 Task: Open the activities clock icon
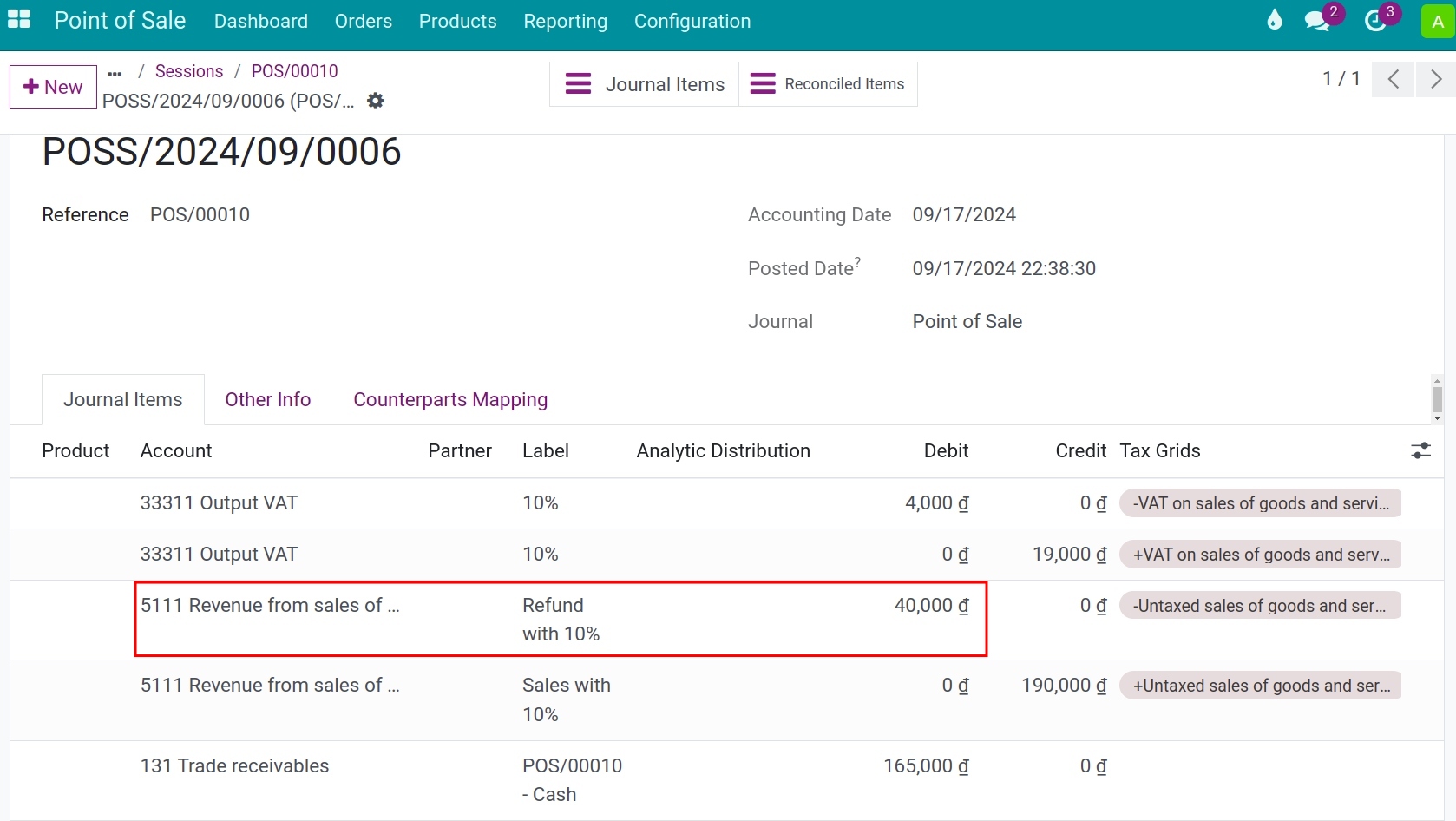click(1374, 21)
